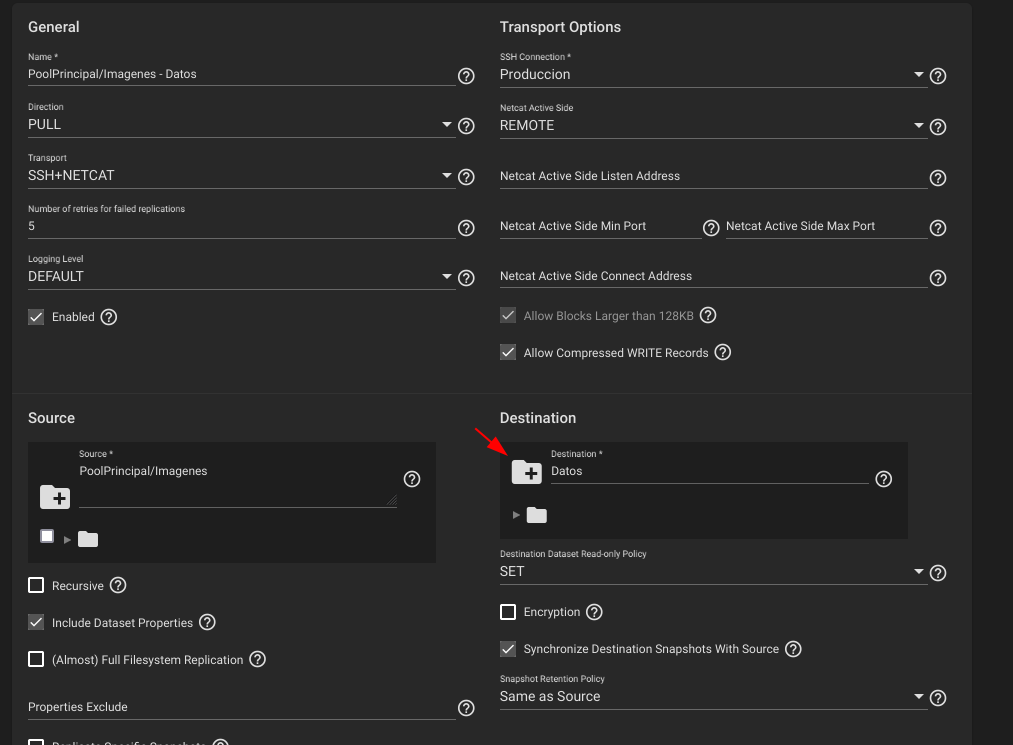
Task: Open Netcat Active Side dropdown showing REMOTE
Action: coord(713,125)
